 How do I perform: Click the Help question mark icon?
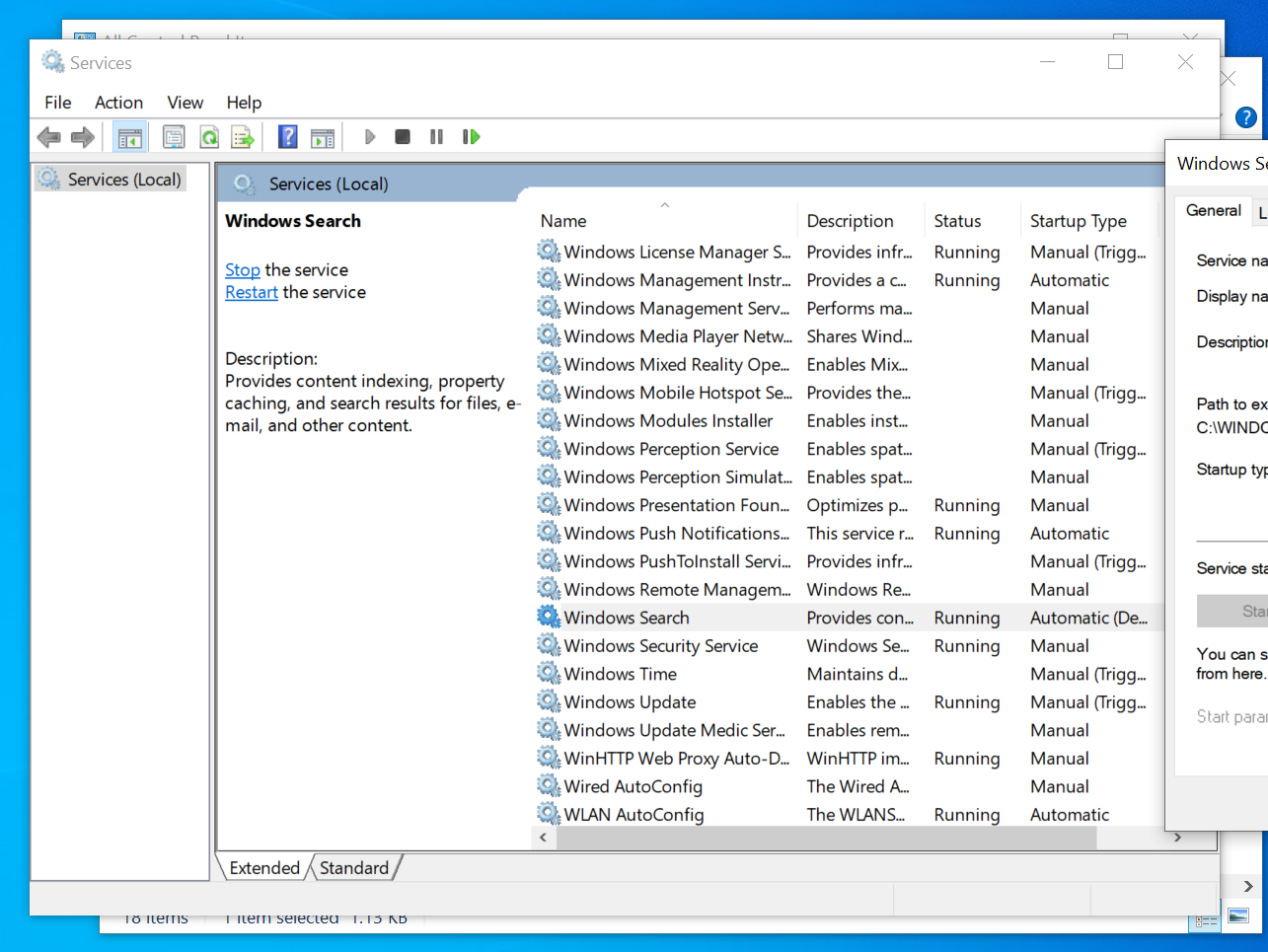287,136
